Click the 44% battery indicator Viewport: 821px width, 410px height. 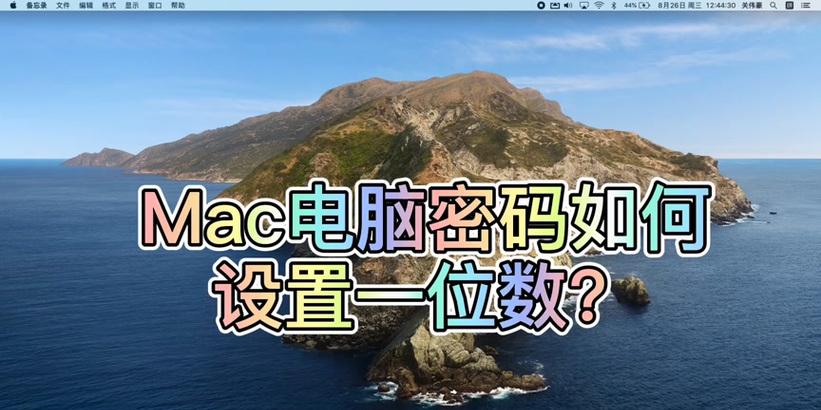[637, 5]
